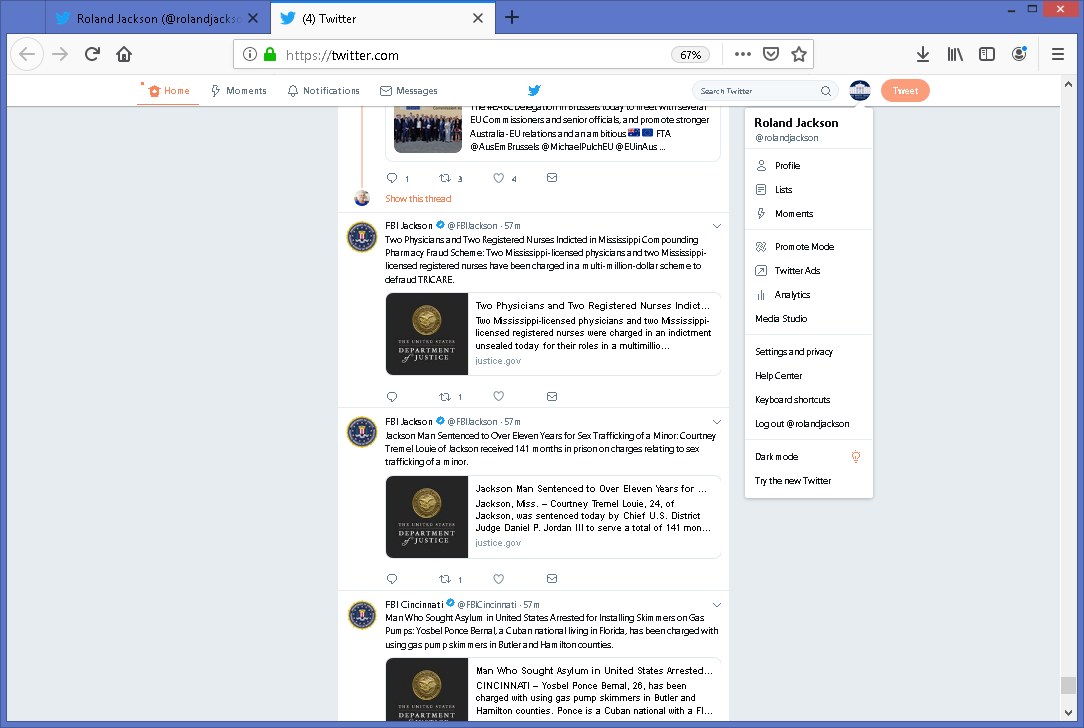
Task: Click page scrollbar down arrow
Action: [1069, 712]
